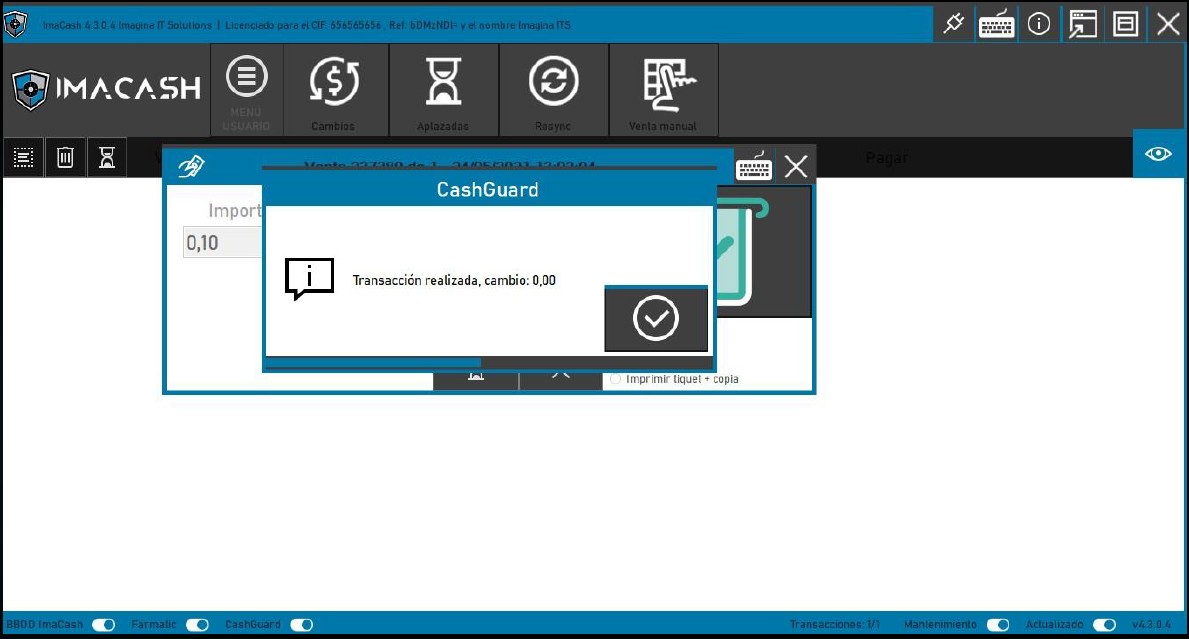Click the Importe field showing 0,10

point(223,243)
